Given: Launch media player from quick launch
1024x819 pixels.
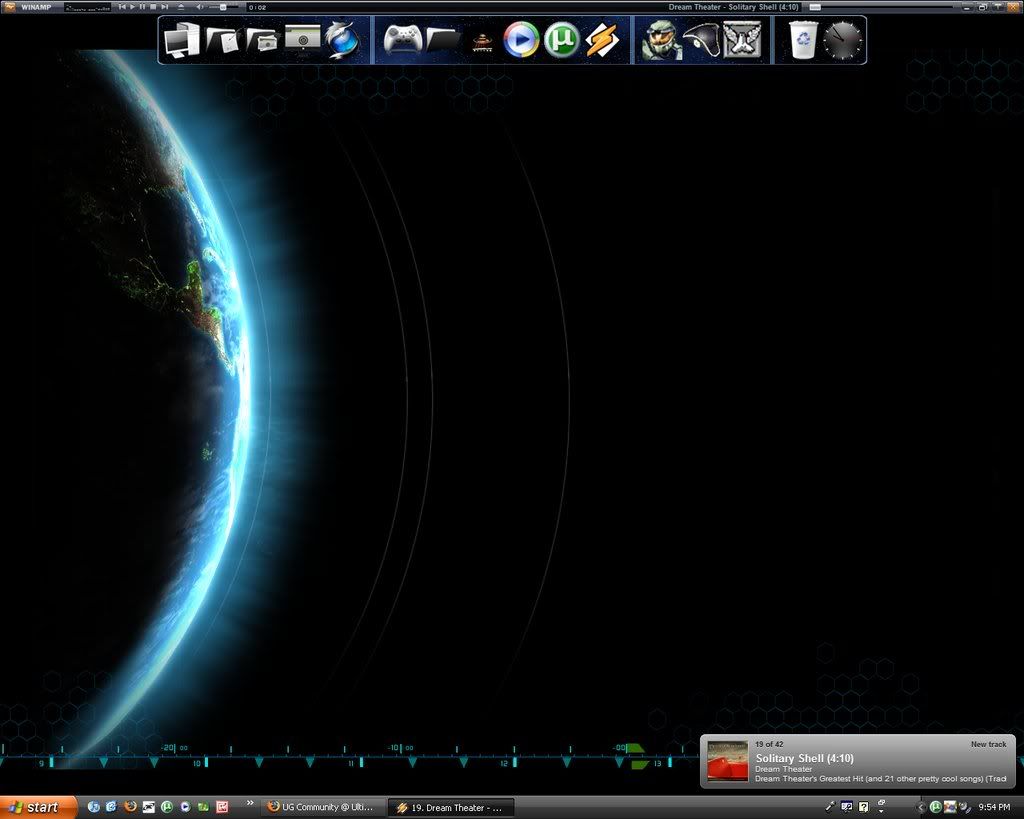Looking at the screenshot, I should pos(185,807).
